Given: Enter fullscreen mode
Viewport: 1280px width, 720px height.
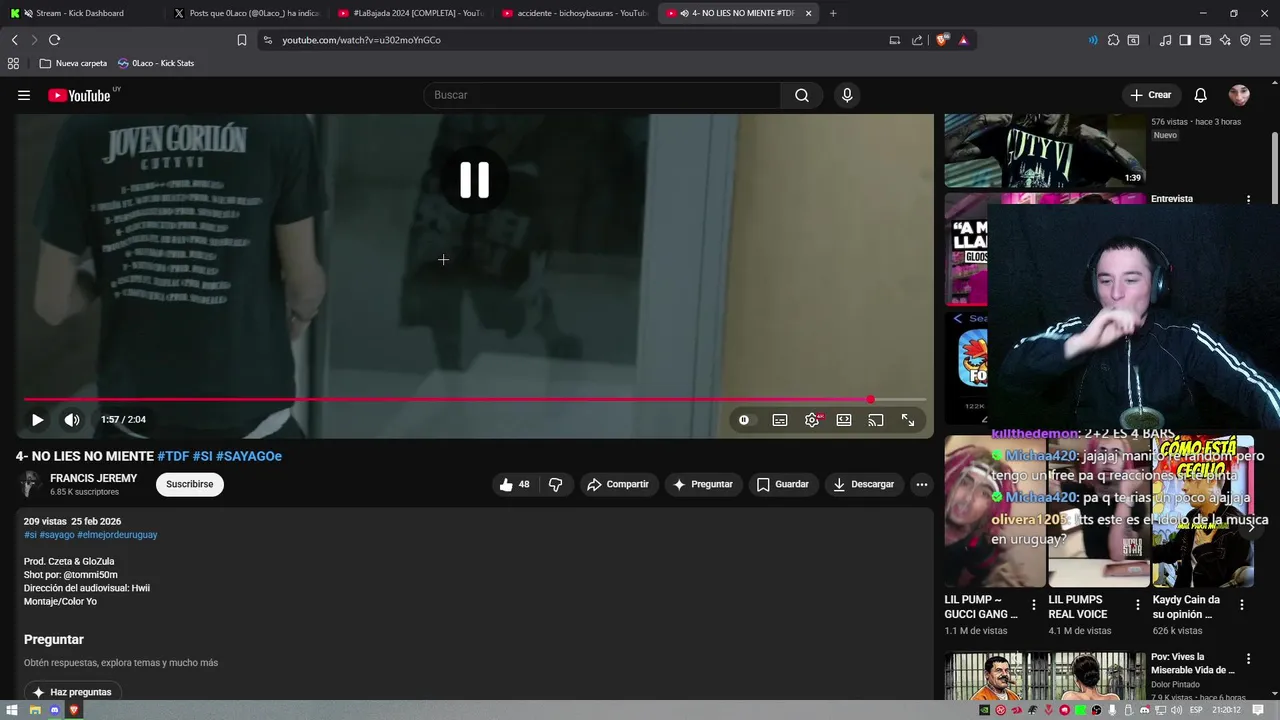Looking at the screenshot, I should [x=908, y=420].
